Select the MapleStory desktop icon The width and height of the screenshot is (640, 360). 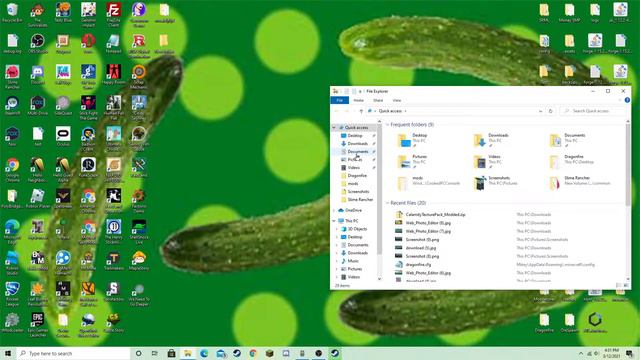(x=139, y=261)
